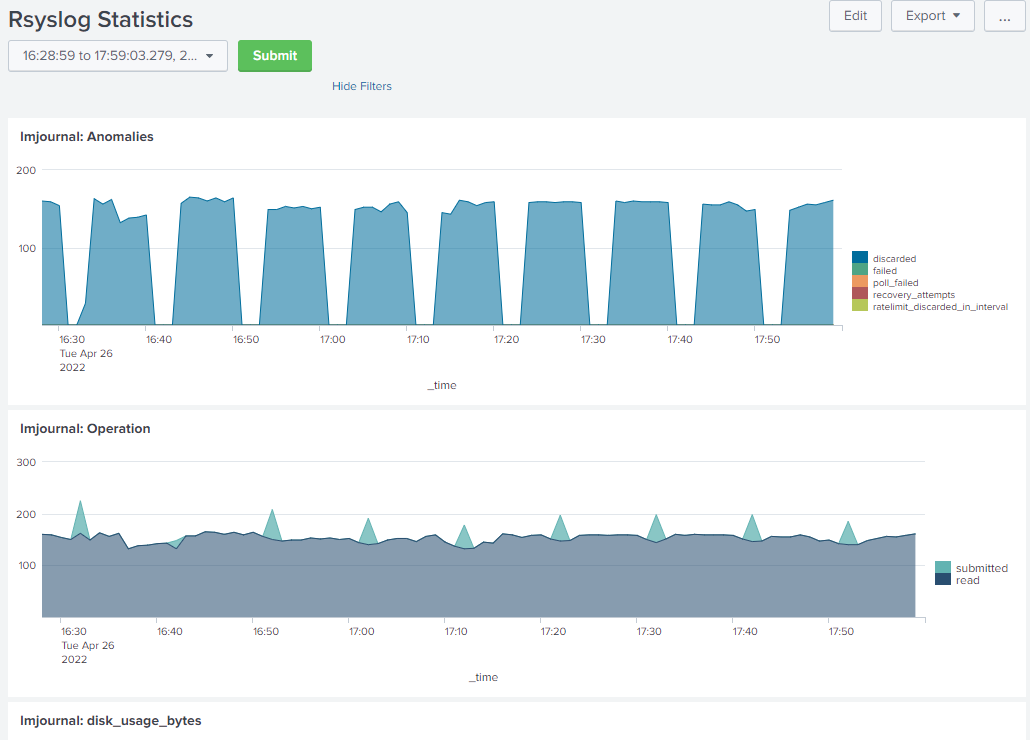This screenshot has height=740, width=1030.
Task: Click the green Submit button
Action: point(275,56)
